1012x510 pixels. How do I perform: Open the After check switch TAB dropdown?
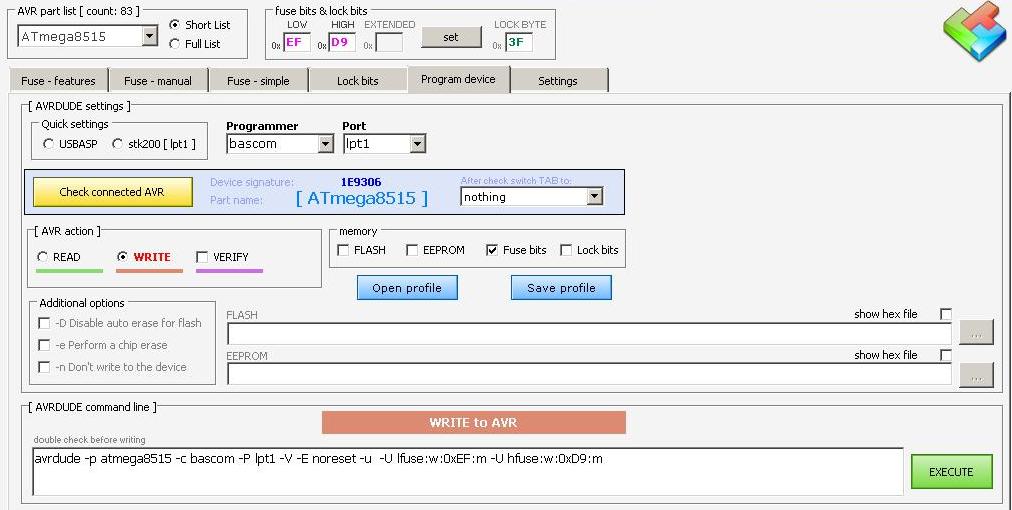click(594, 197)
